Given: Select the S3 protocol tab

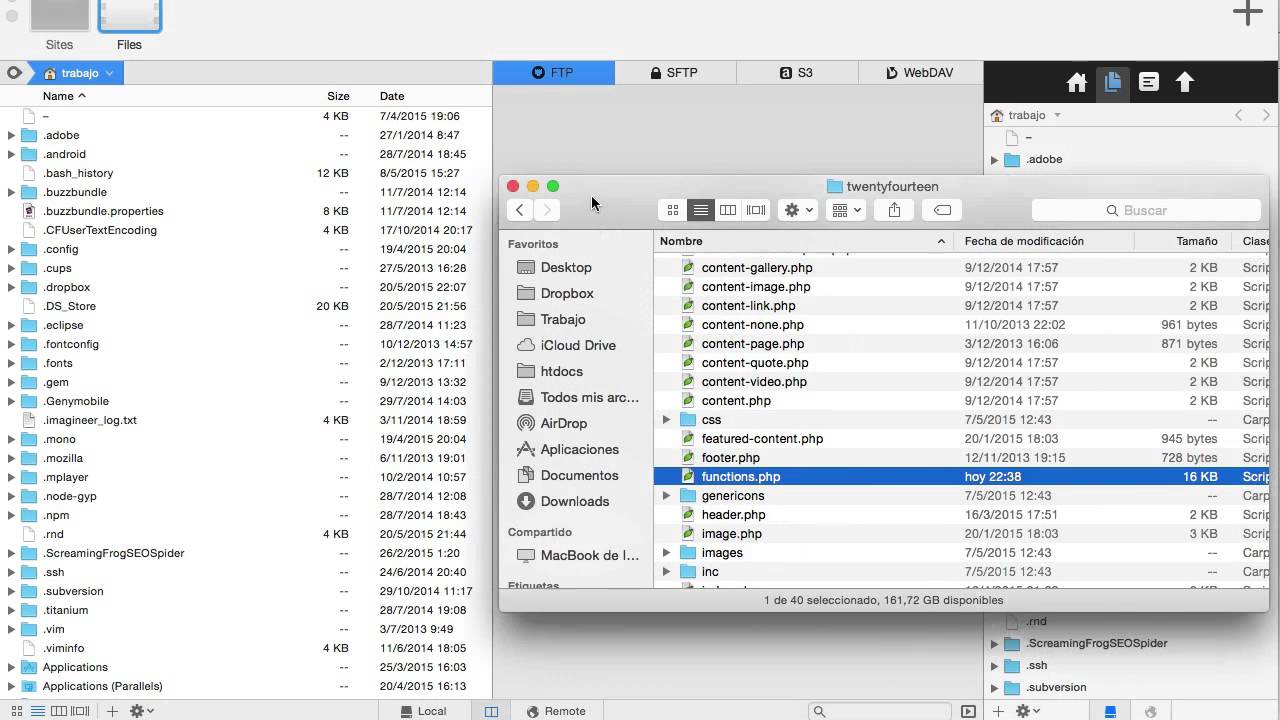Looking at the screenshot, I should pyautogui.click(x=797, y=72).
